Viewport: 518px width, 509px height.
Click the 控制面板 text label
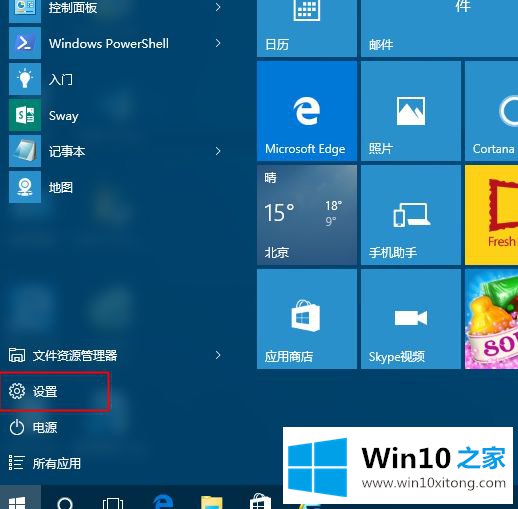pyautogui.click(x=73, y=8)
